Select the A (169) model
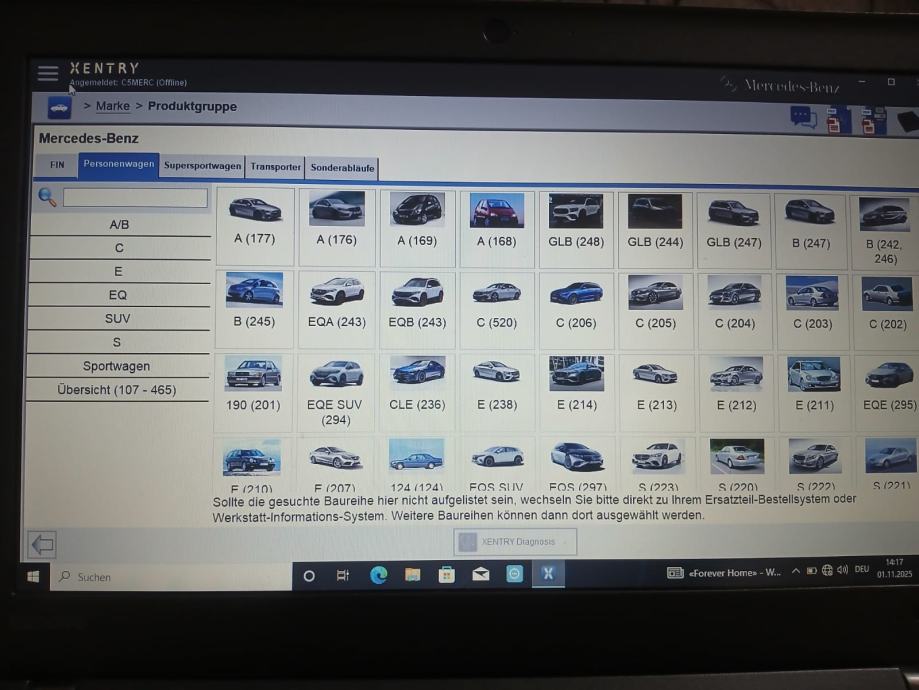The width and height of the screenshot is (919, 690). pyautogui.click(x=417, y=228)
